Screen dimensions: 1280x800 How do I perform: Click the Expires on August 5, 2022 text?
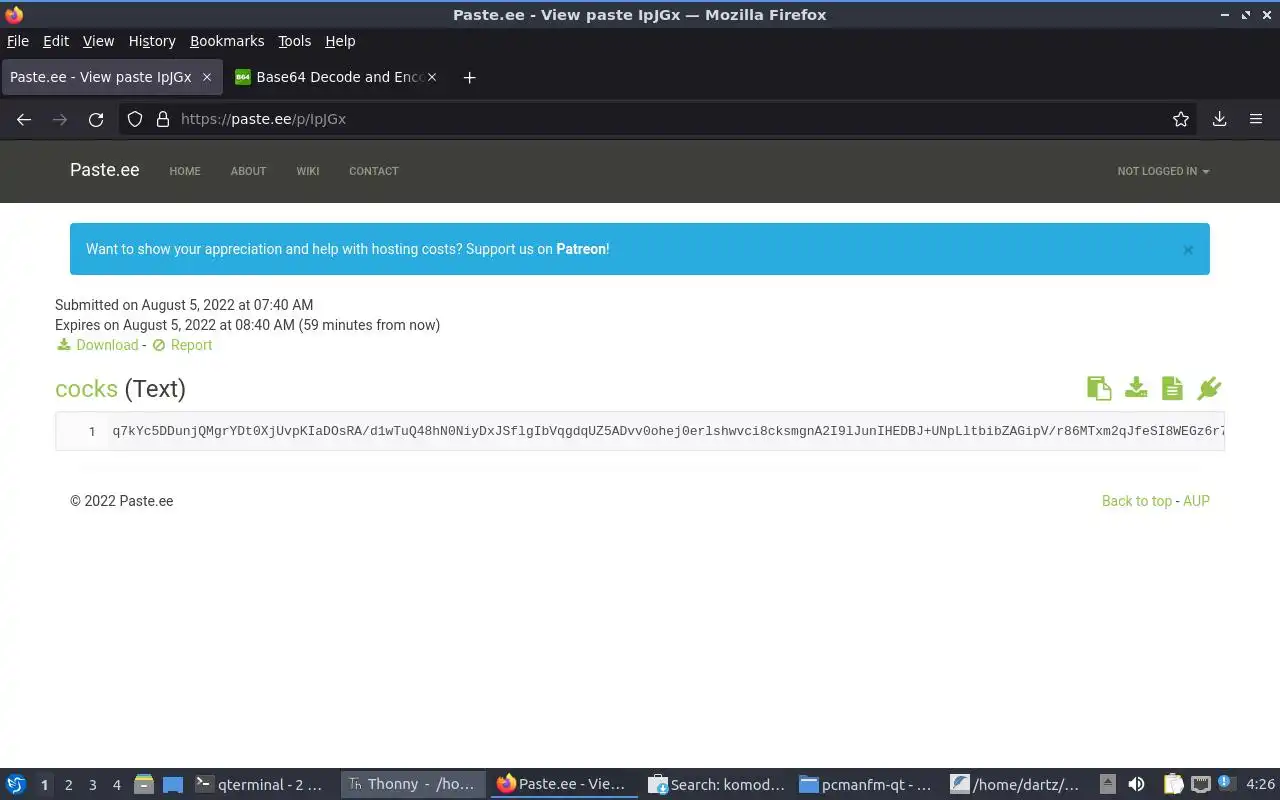pos(247,325)
